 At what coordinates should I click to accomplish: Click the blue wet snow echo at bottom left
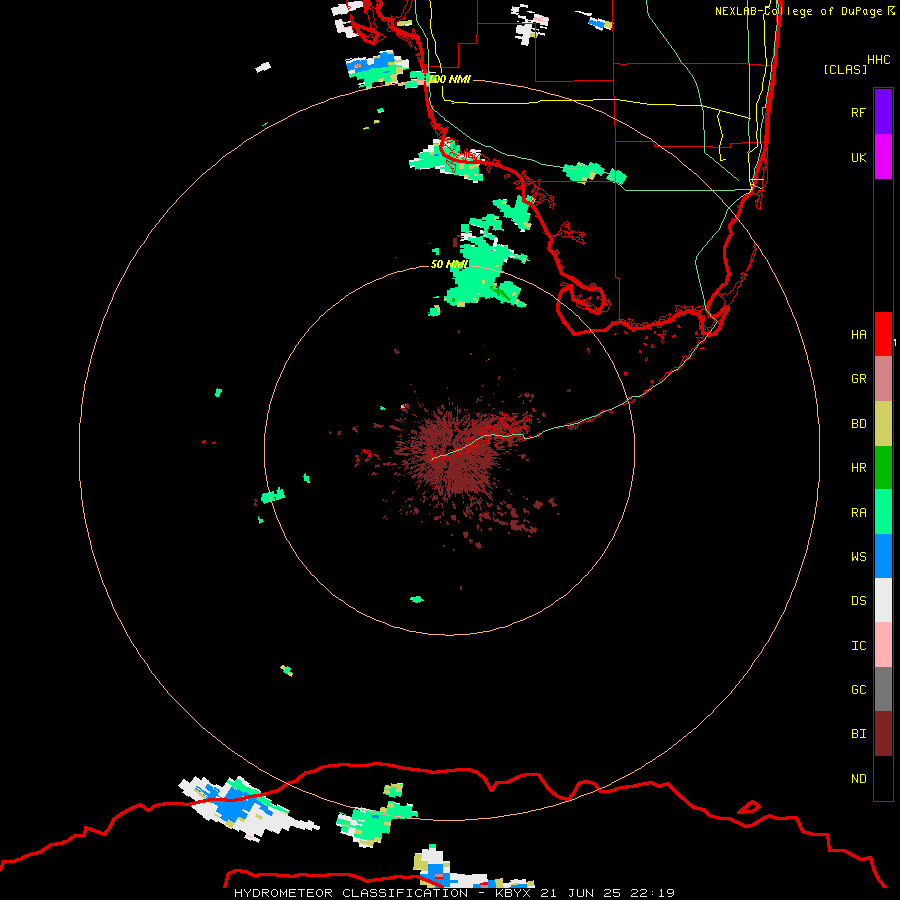(x=232, y=804)
